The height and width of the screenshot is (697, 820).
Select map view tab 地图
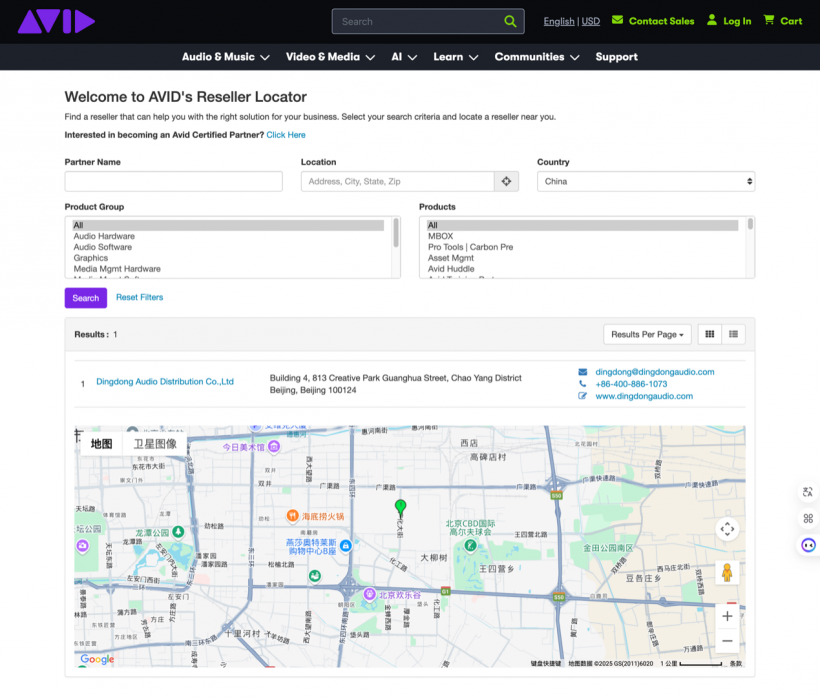pos(101,444)
